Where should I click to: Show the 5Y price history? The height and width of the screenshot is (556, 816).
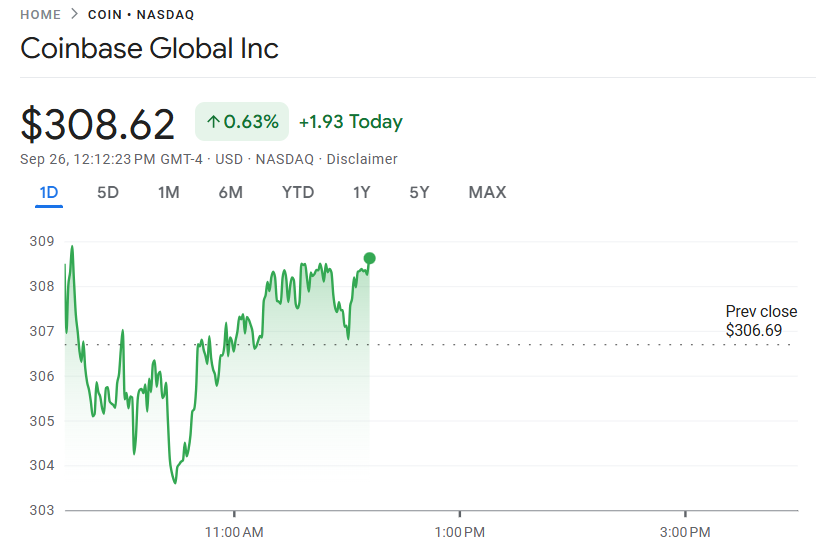[x=419, y=192]
